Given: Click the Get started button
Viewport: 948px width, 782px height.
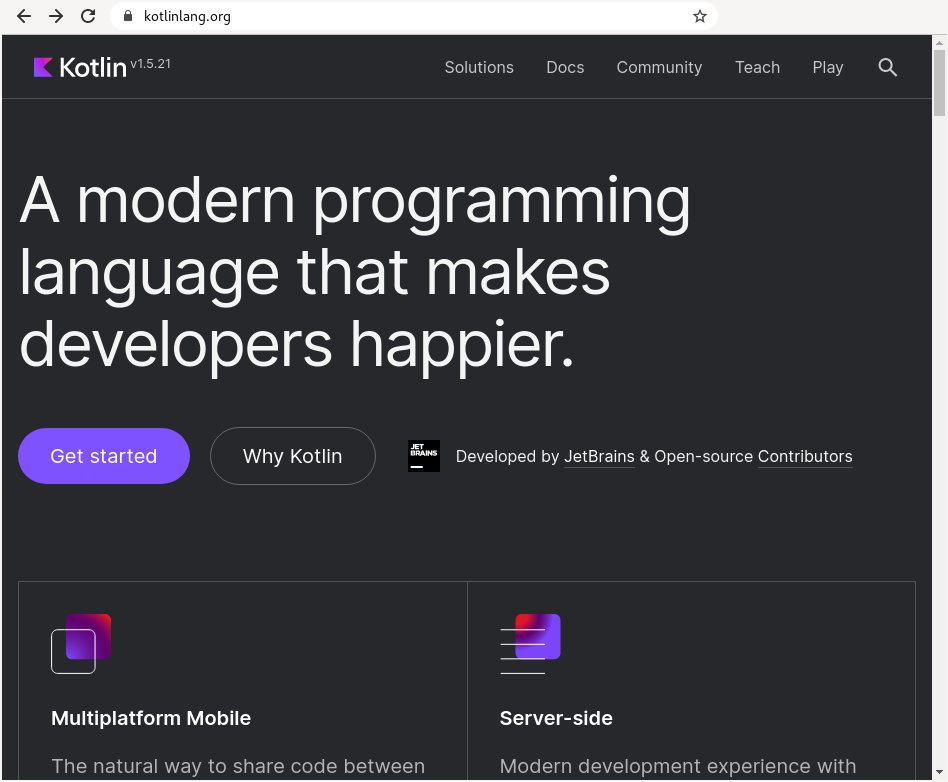Looking at the screenshot, I should [x=104, y=456].
